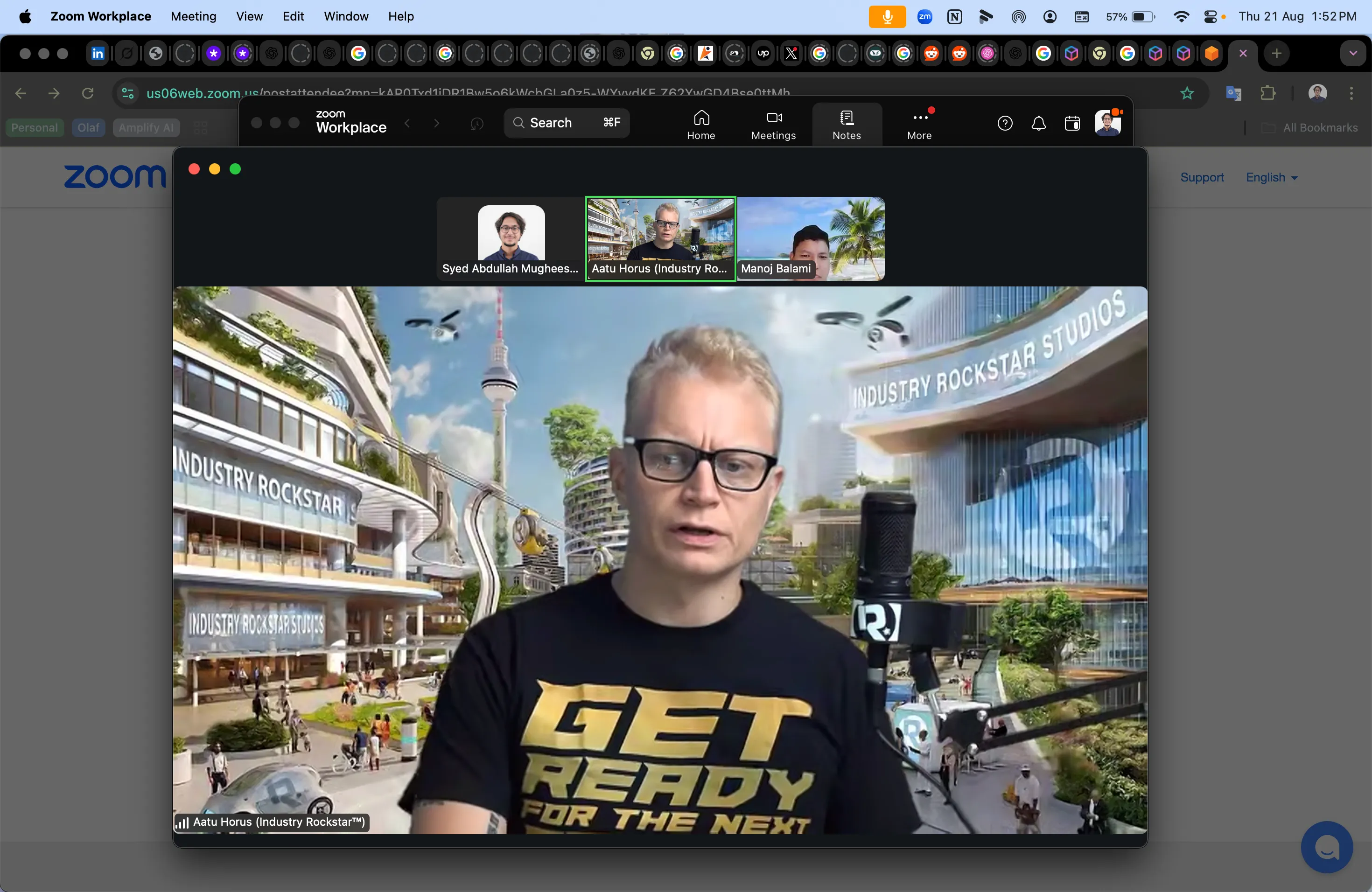1372x892 pixels.
Task: Open the Window menu in the menu bar
Action: [345, 16]
